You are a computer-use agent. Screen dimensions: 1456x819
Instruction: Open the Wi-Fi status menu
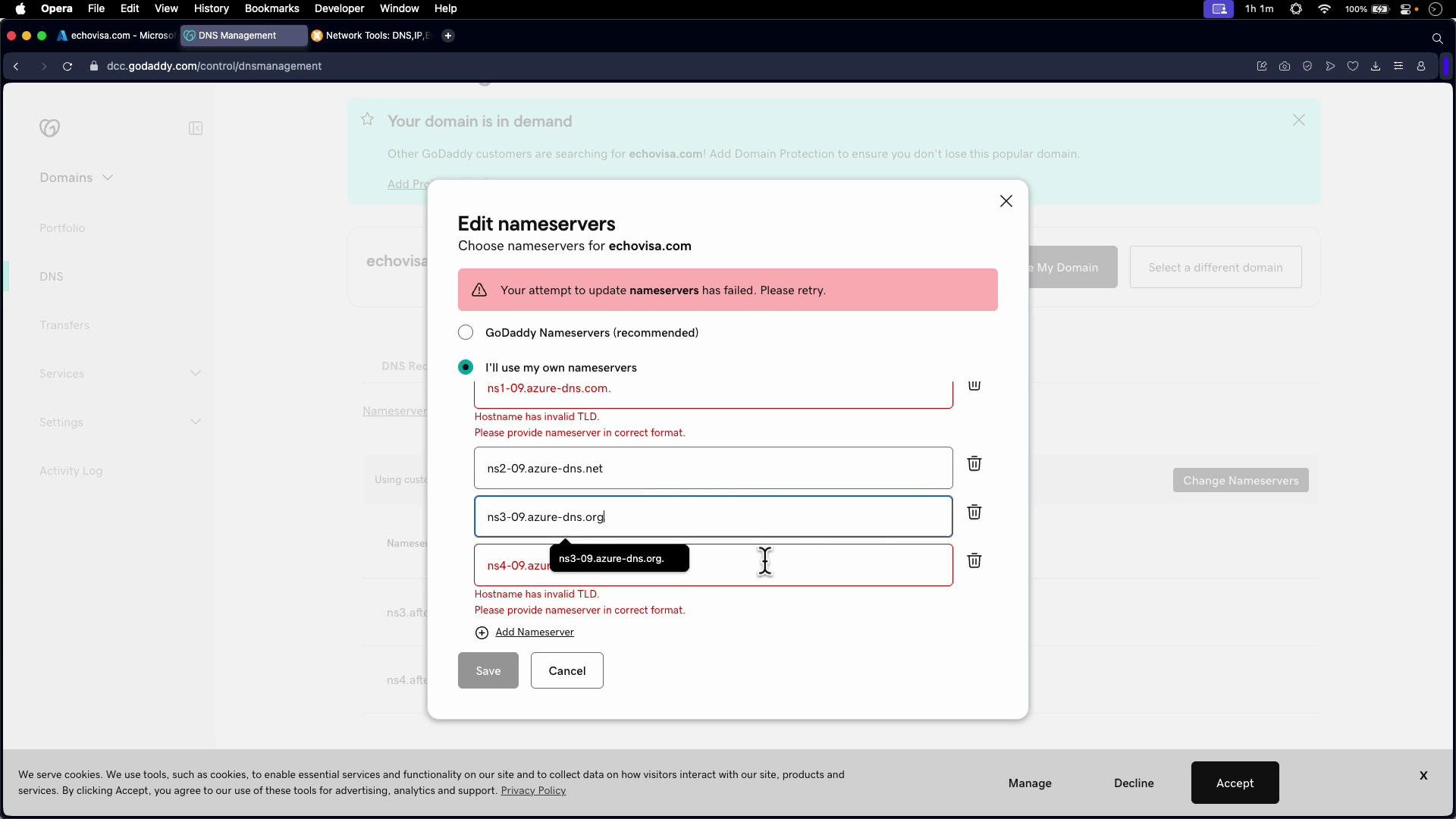coord(1325,9)
